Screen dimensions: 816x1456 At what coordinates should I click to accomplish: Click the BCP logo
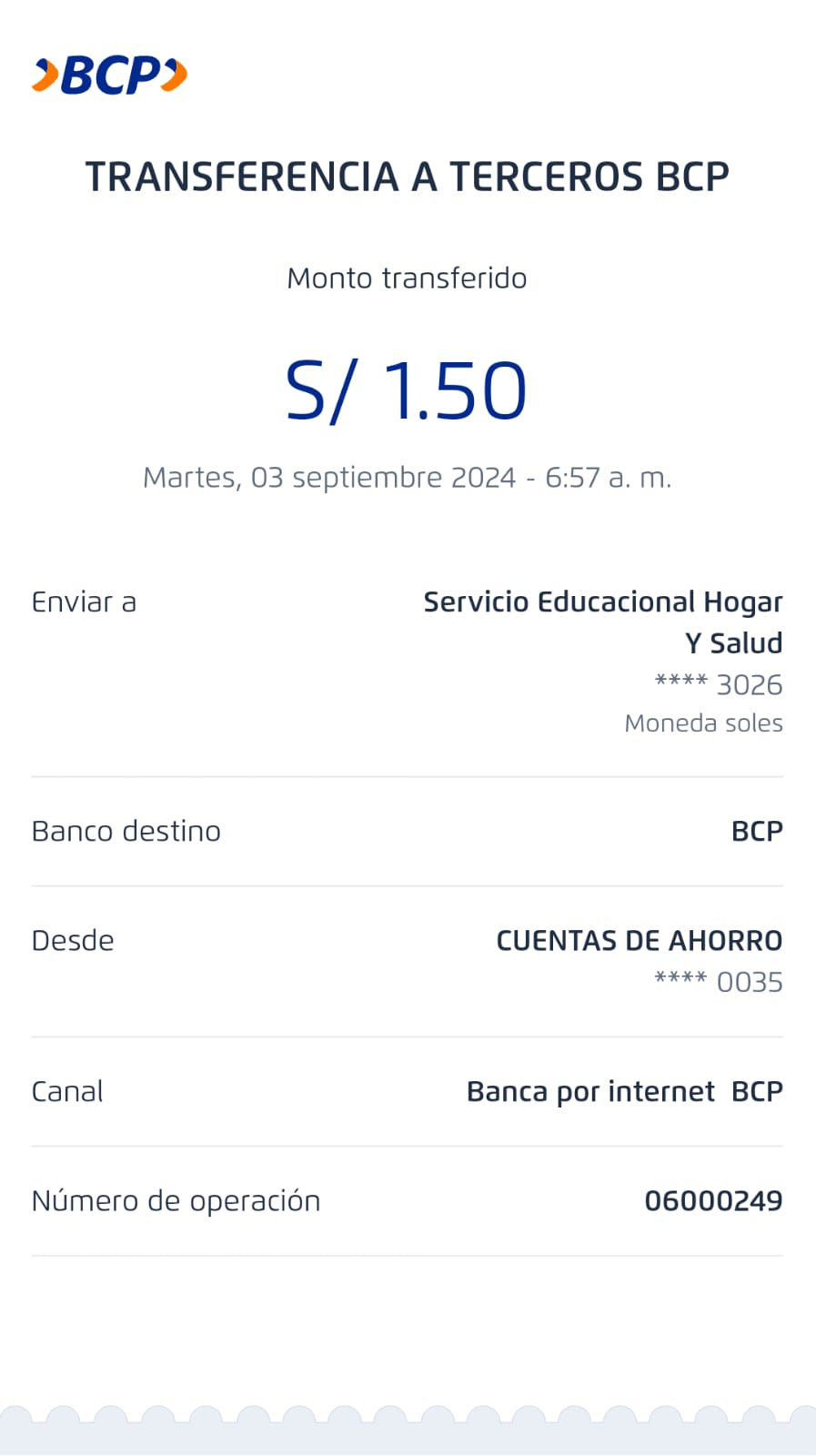click(110, 76)
